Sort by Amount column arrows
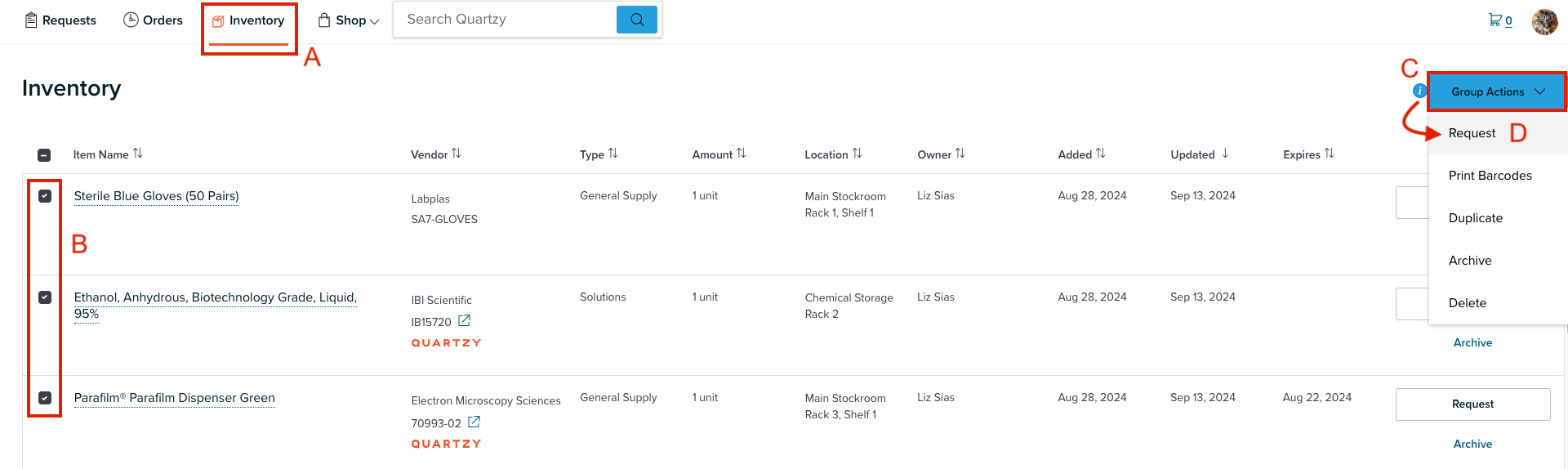Screen dimensions: 1568x469 click(x=742, y=154)
